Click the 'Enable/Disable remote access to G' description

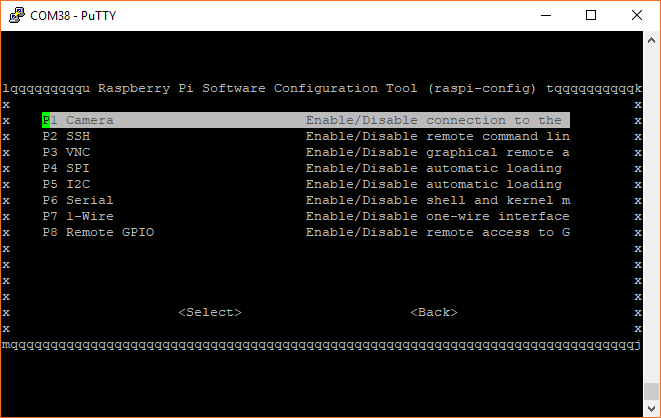438,232
